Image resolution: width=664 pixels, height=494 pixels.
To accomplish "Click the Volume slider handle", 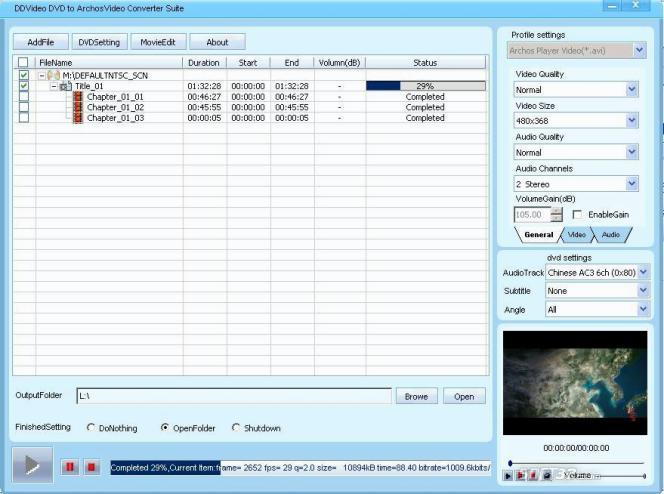I will pos(644,476).
